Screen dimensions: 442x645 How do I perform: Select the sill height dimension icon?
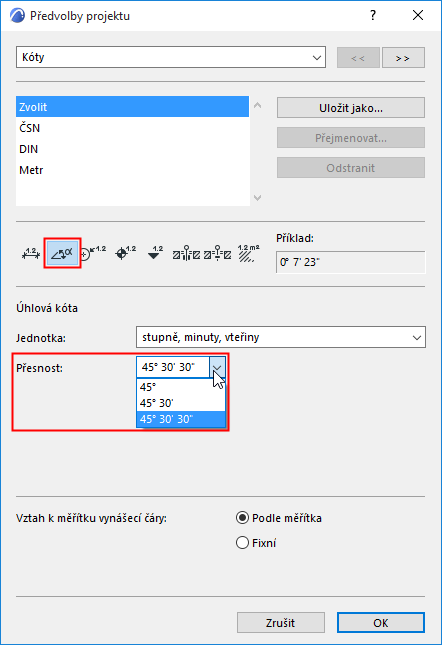[x=218, y=253]
